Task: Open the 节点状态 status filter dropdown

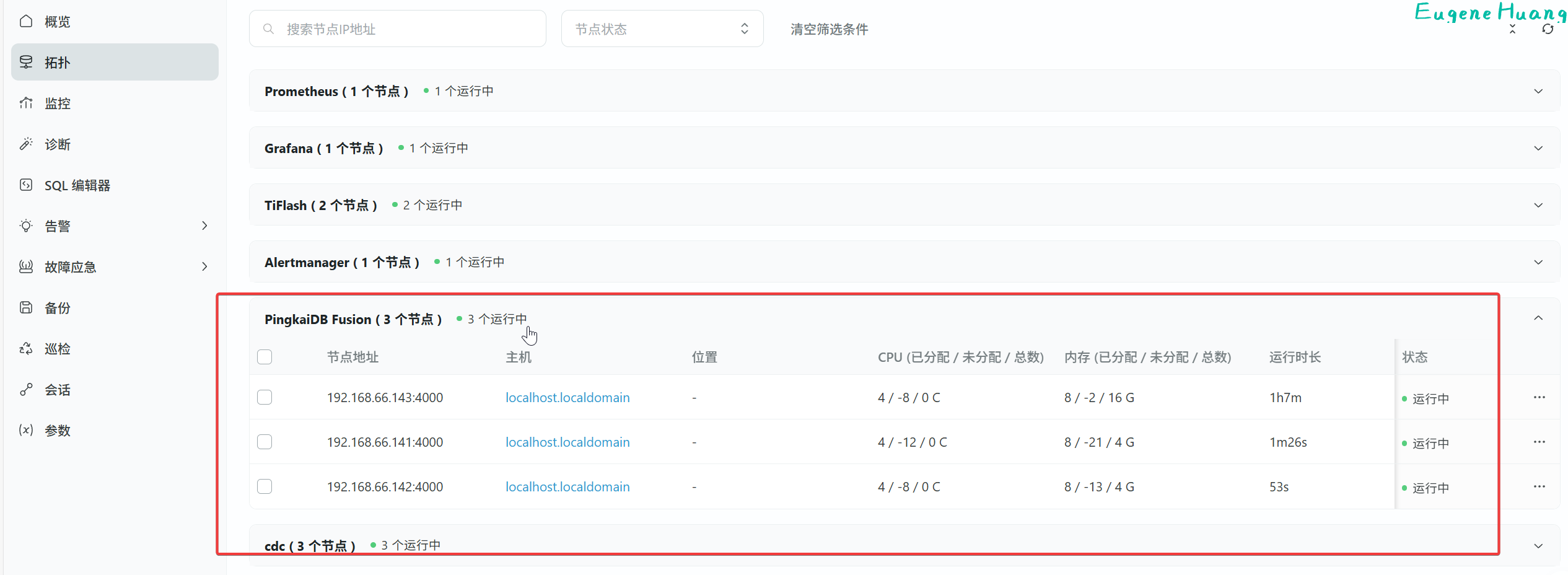Action: (x=662, y=29)
